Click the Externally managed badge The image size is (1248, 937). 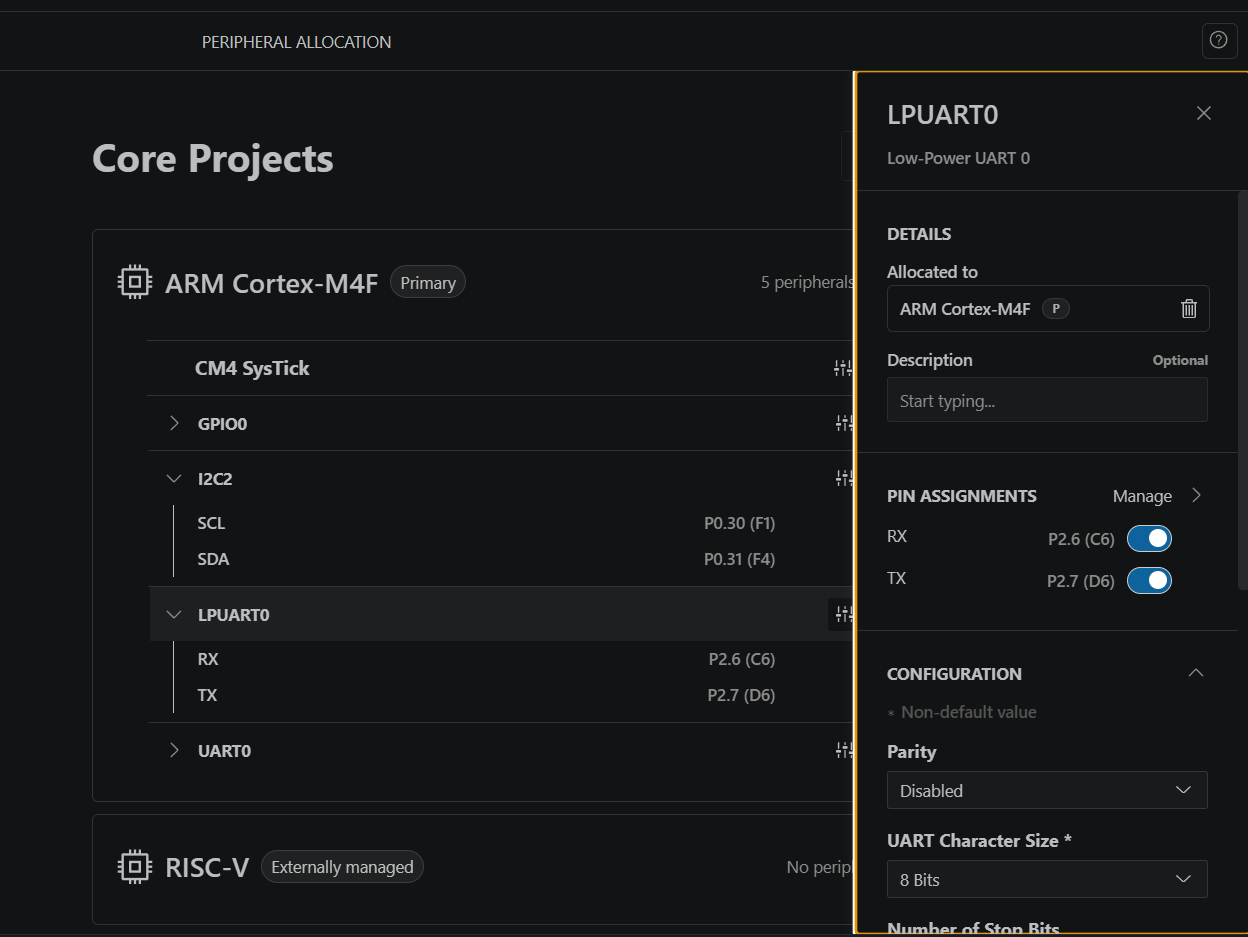pos(342,867)
